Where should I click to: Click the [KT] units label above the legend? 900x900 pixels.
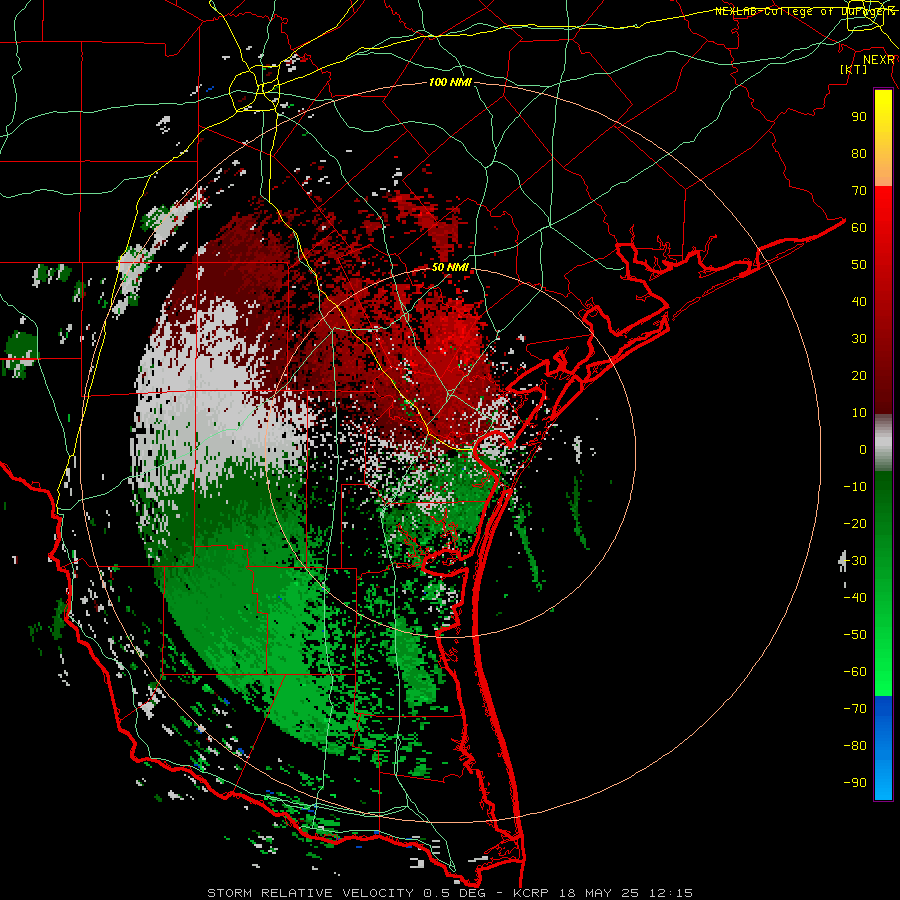pyautogui.click(x=853, y=69)
